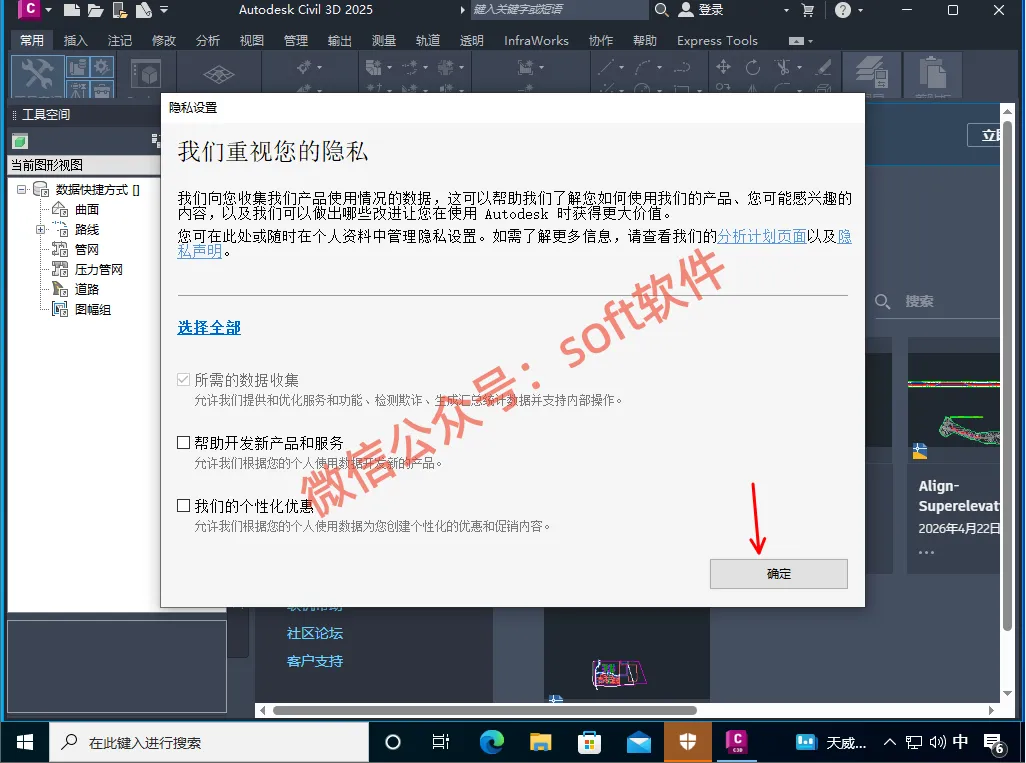Click the Toolspace hammer-wrench ribbon icon
Viewport: 1026px width, 763px height.
point(37,75)
